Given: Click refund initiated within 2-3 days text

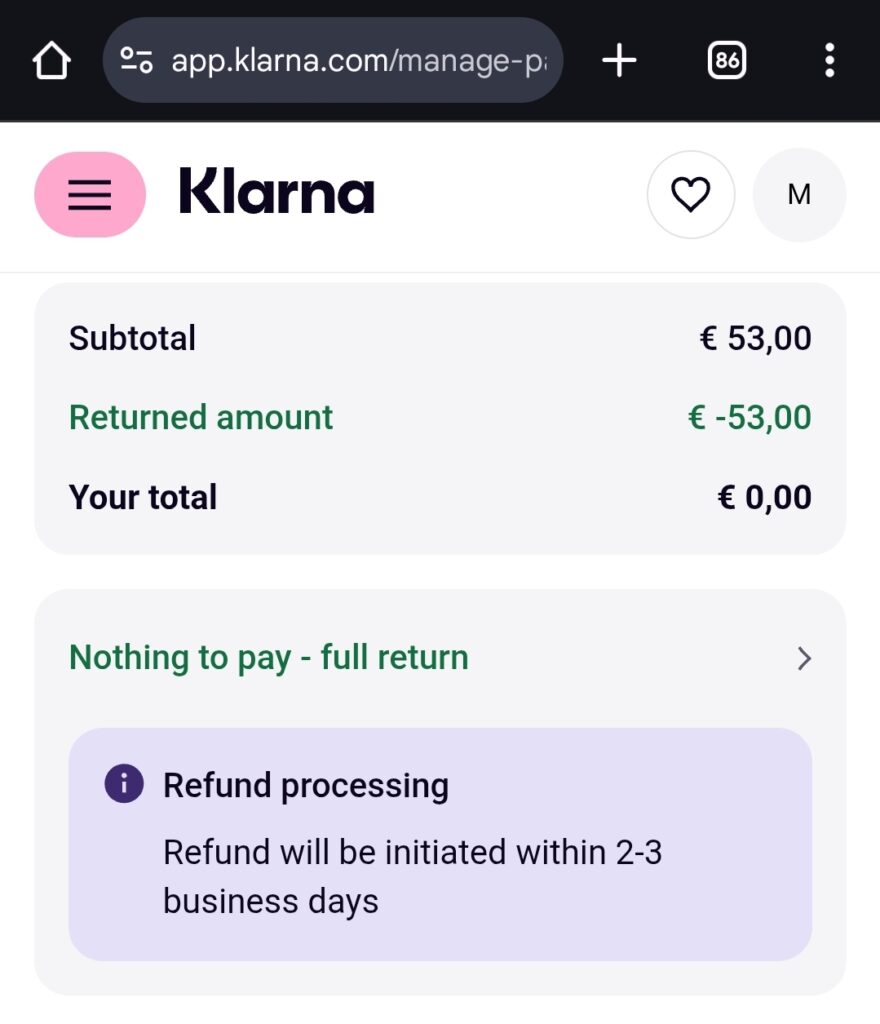Looking at the screenshot, I should click(x=413, y=876).
